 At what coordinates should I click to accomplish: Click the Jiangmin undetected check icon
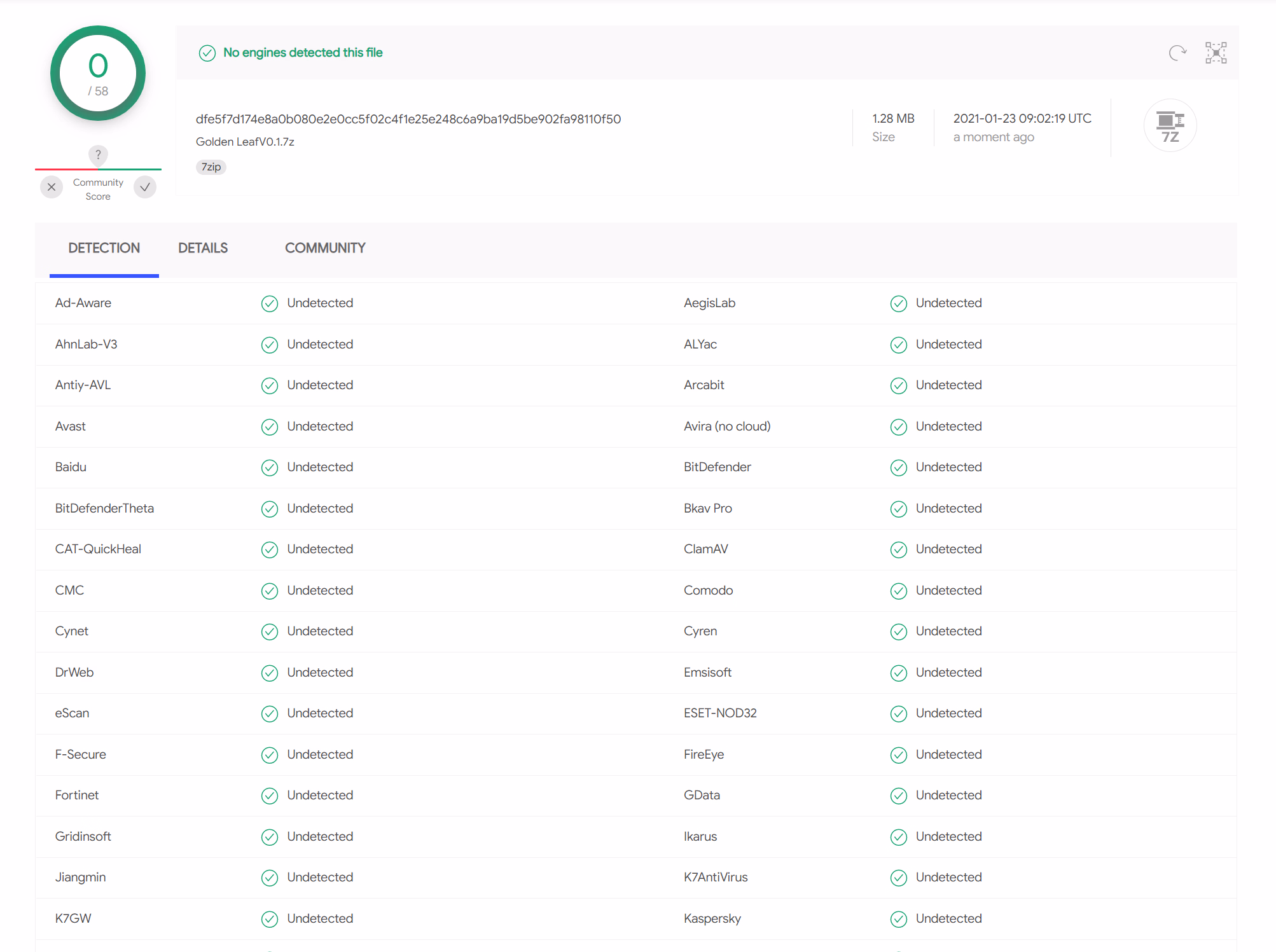point(270,878)
